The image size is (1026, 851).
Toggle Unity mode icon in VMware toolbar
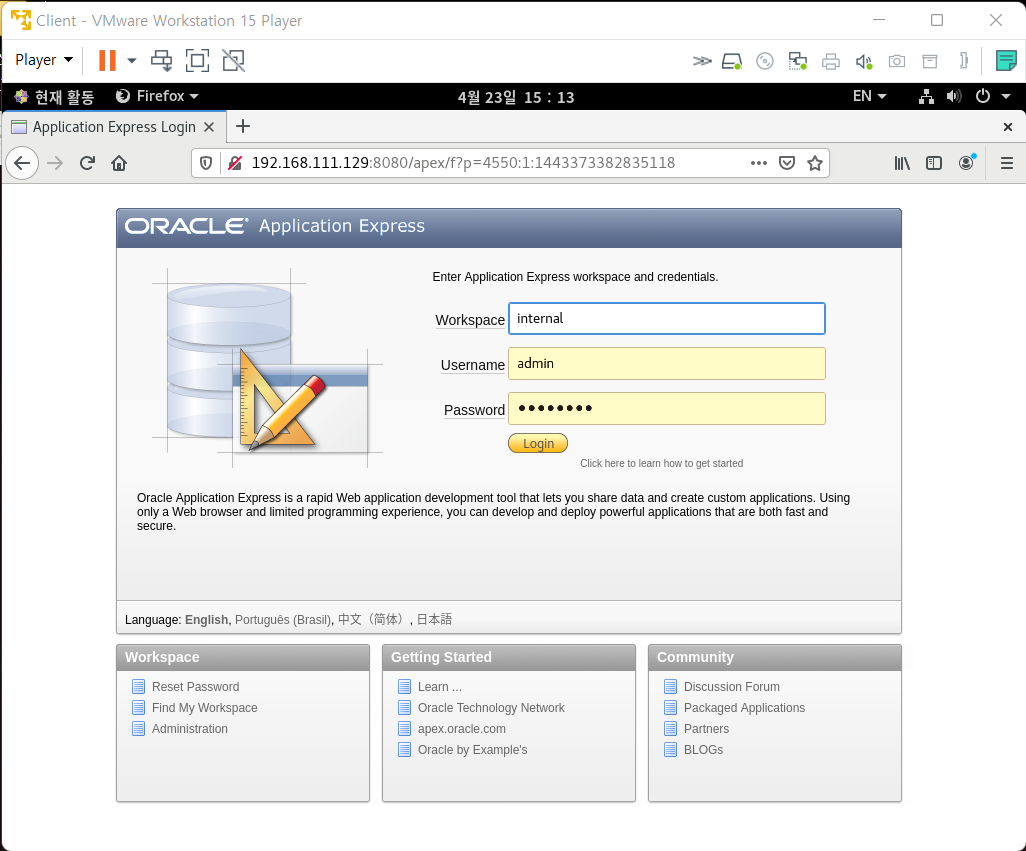[x=234, y=60]
